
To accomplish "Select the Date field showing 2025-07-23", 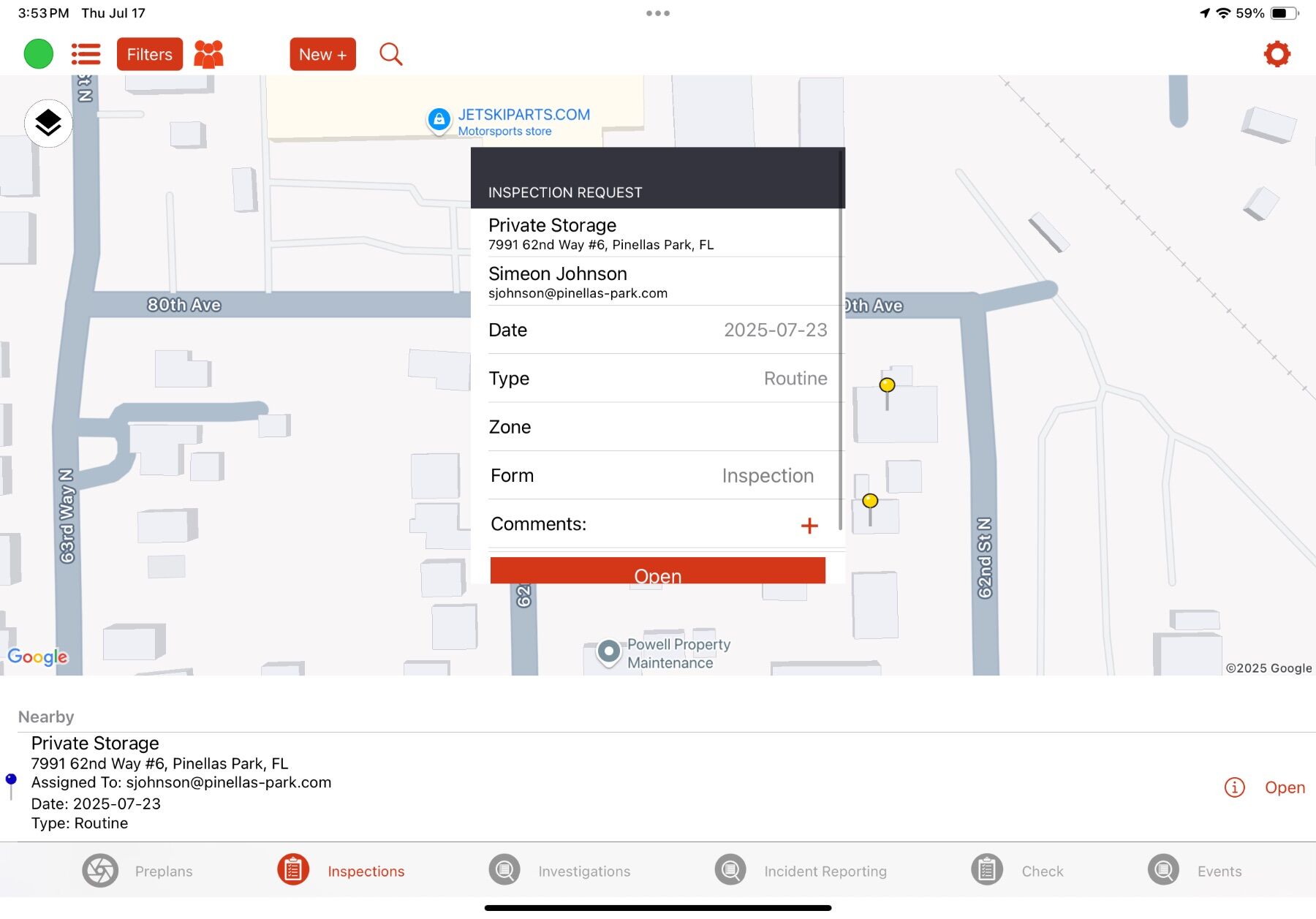I will point(658,330).
